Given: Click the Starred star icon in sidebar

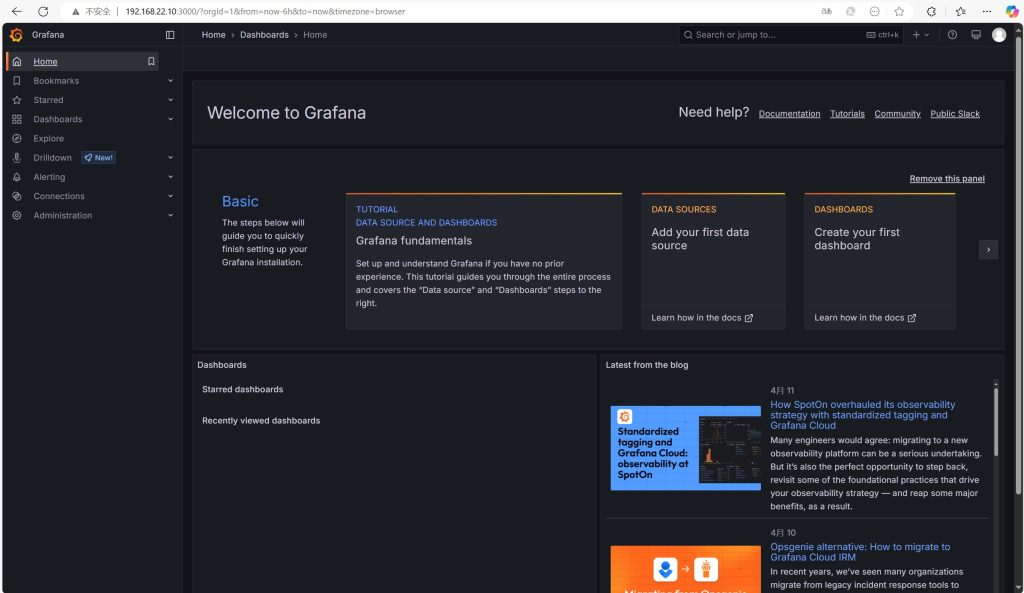Looking at the screenshot, I should click(17, 100).
